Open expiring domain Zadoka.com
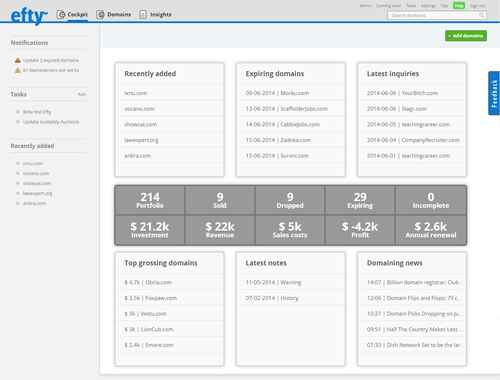Image resolution: width=500 pixels, height=380 pixels. (x=278, y=140)
